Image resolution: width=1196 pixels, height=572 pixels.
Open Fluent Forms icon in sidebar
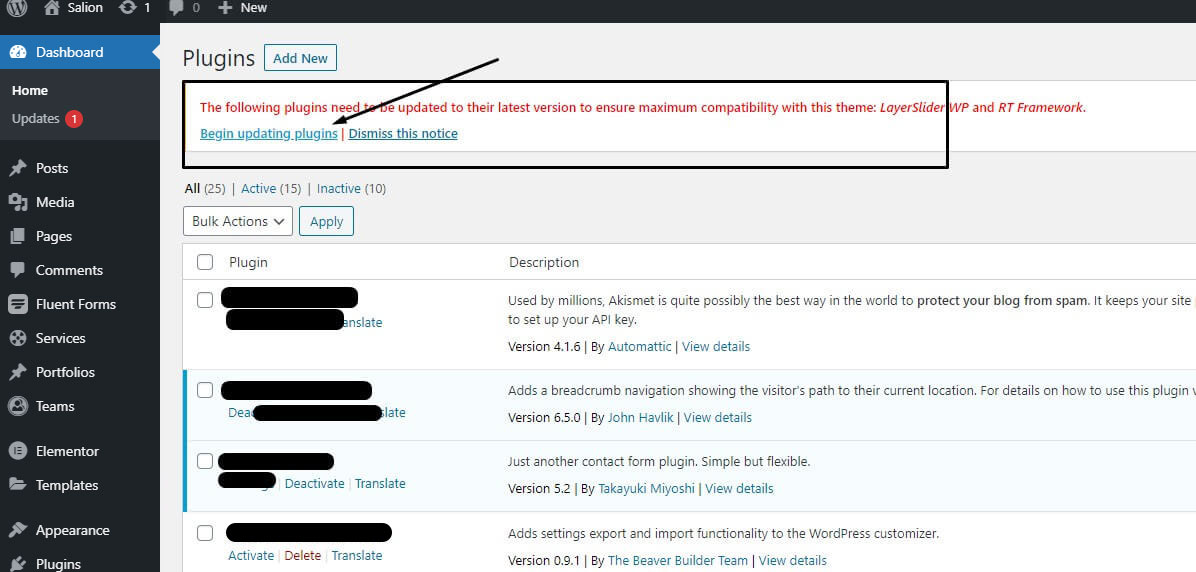tap(18, 304)
